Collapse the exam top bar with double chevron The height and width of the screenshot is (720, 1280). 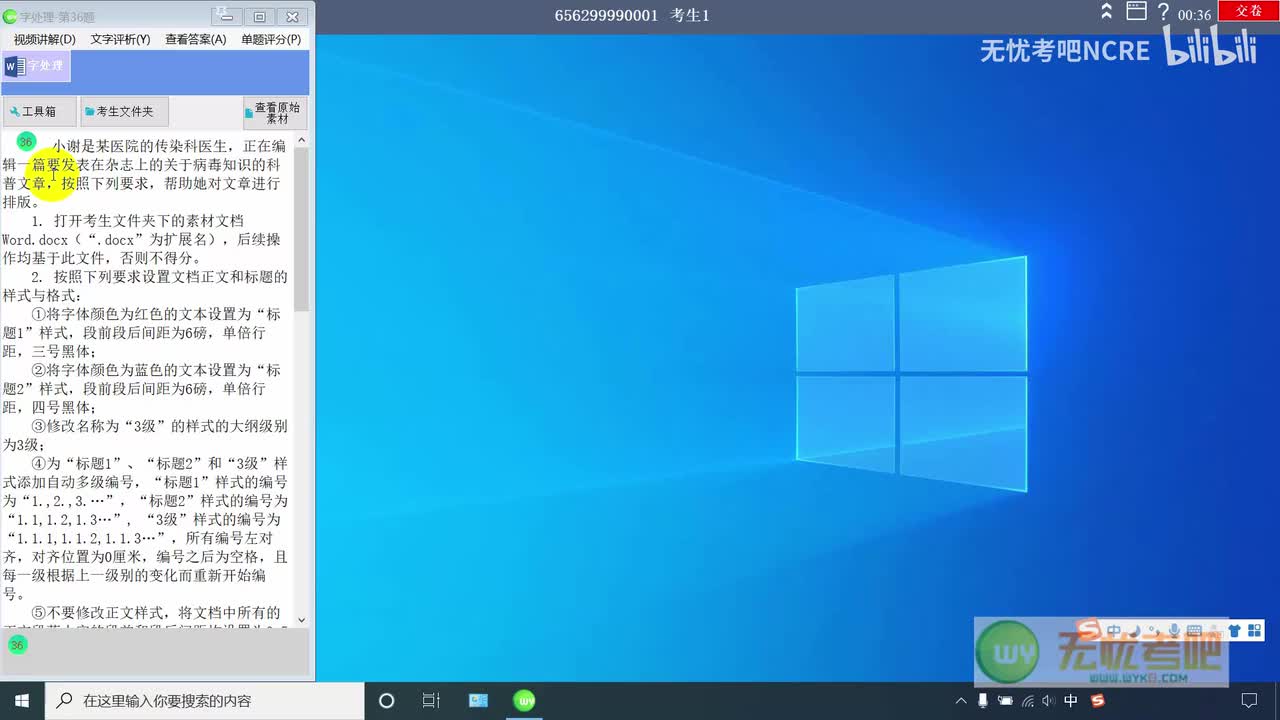[x=1106, y=12]
